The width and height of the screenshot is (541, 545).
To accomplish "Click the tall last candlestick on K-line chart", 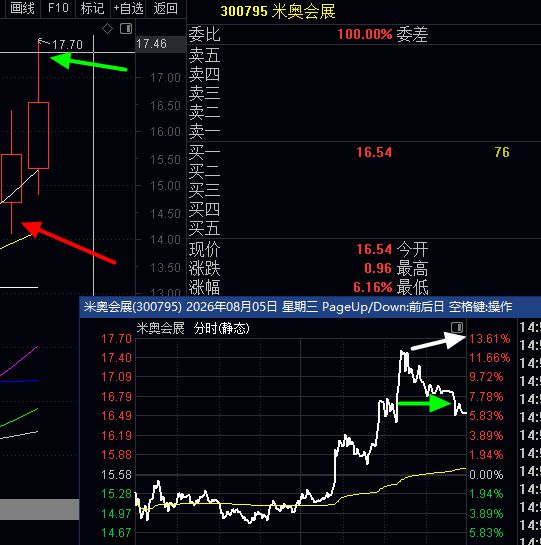I will (38, 135).
